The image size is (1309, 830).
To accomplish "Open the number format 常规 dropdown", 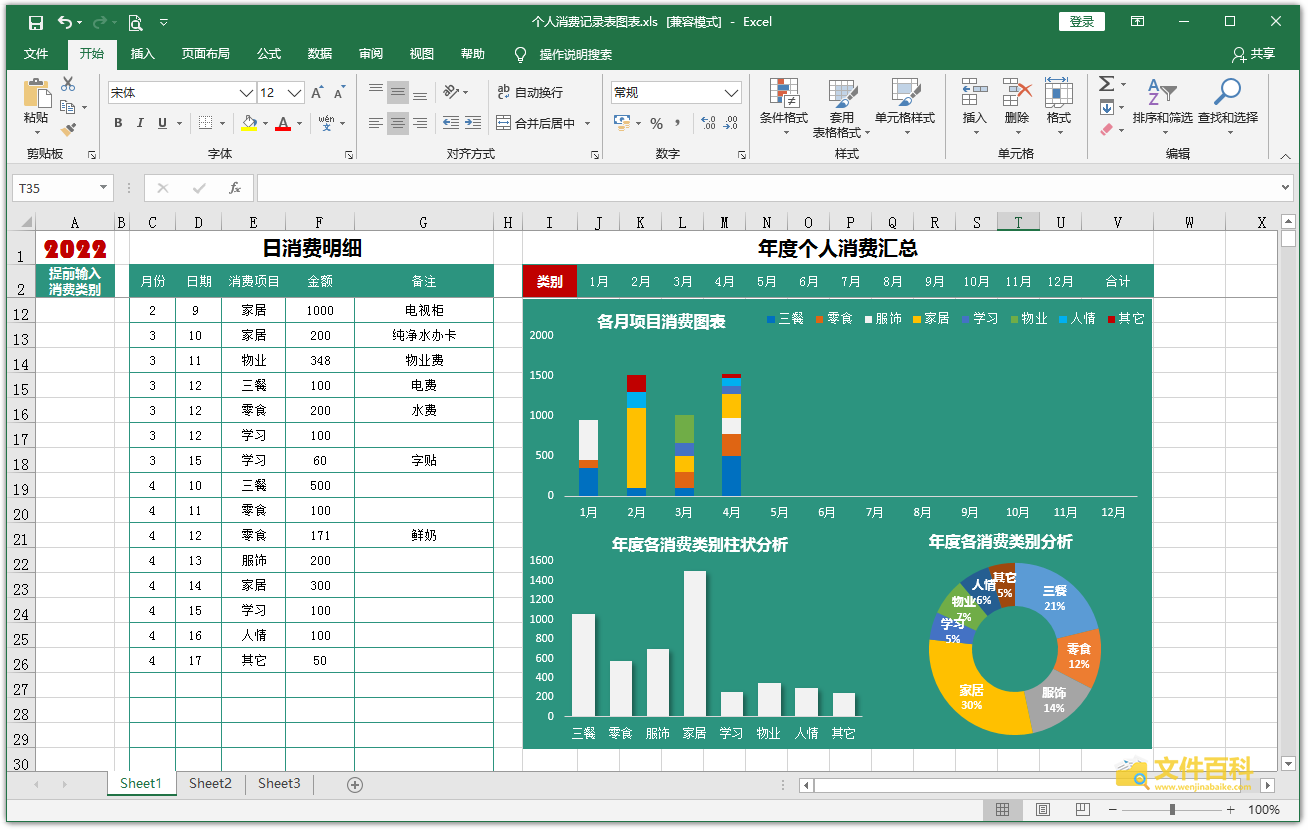I will 731,93.
